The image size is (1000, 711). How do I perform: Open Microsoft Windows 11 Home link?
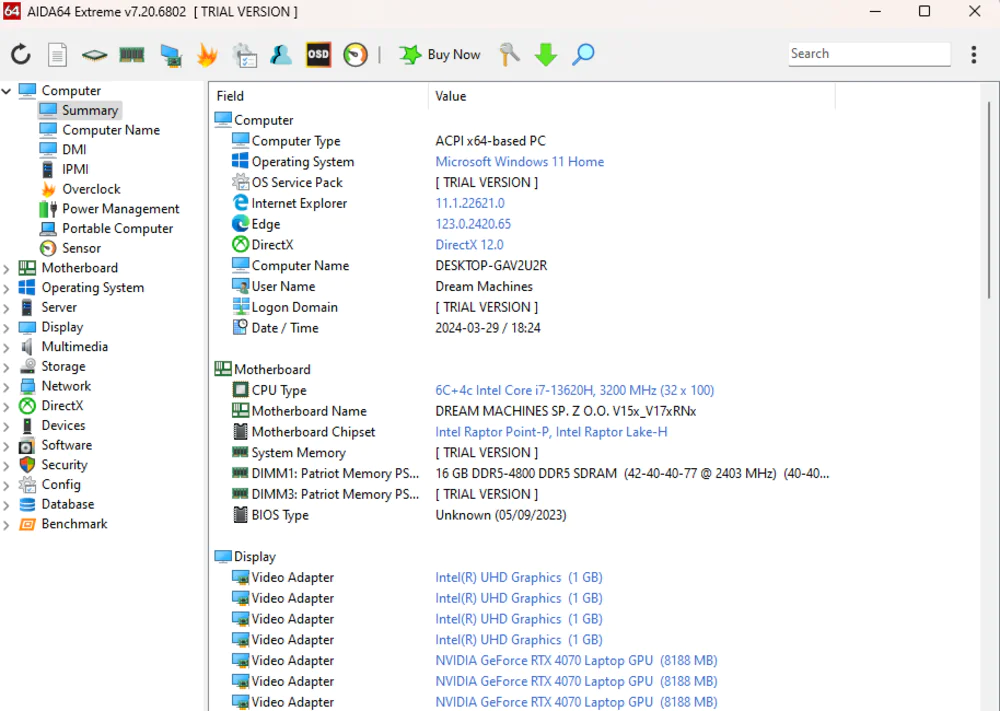click(x=519, y=162)
